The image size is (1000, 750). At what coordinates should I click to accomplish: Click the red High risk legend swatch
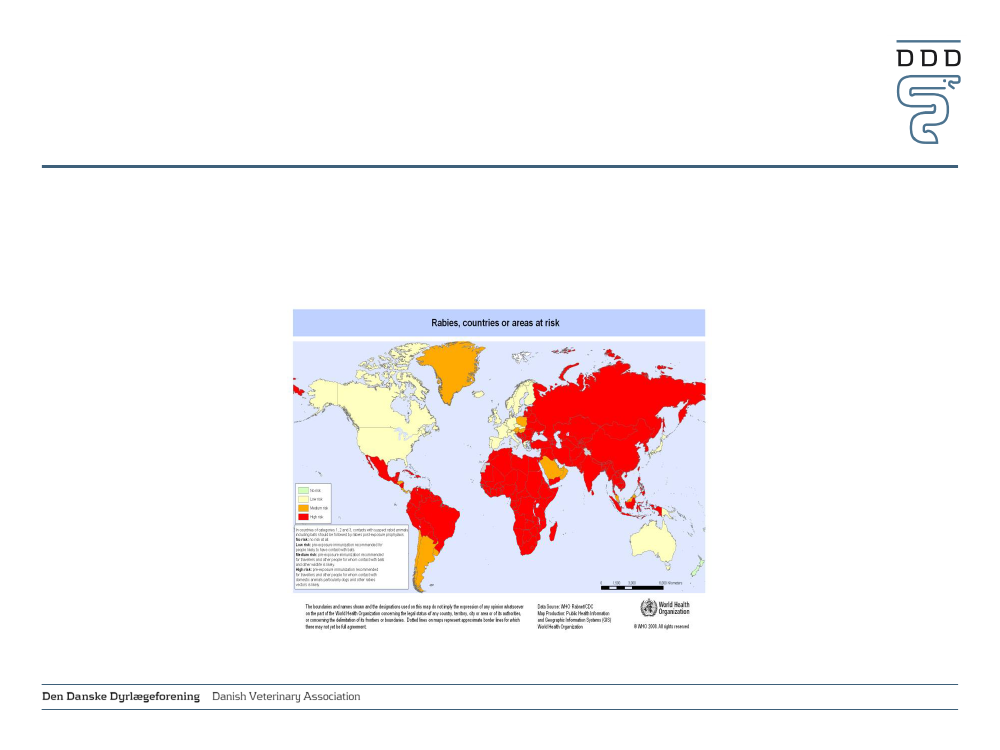(x=303, y=517)
